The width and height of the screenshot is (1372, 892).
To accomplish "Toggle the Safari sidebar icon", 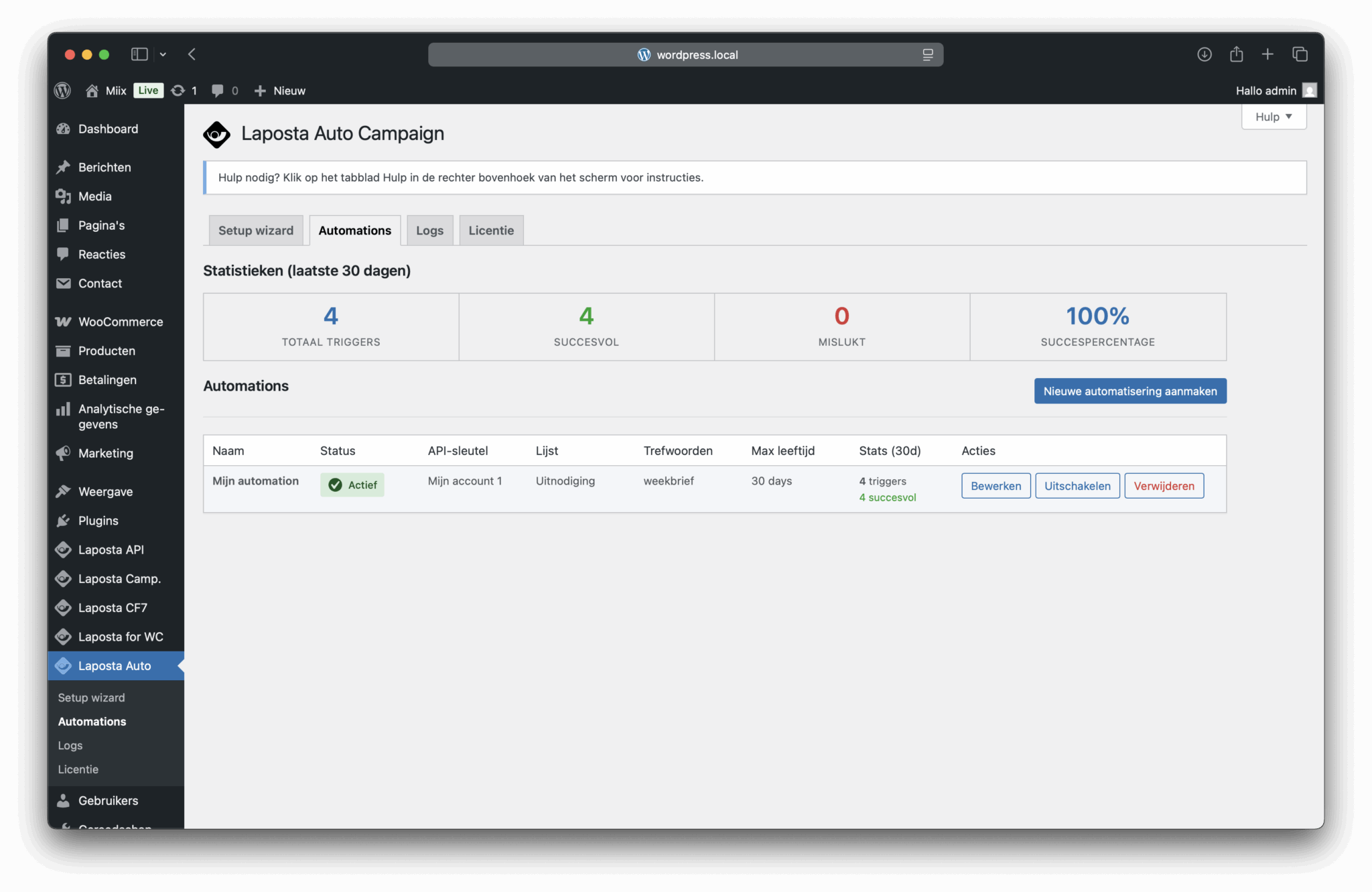I will (x=139, y=54).
